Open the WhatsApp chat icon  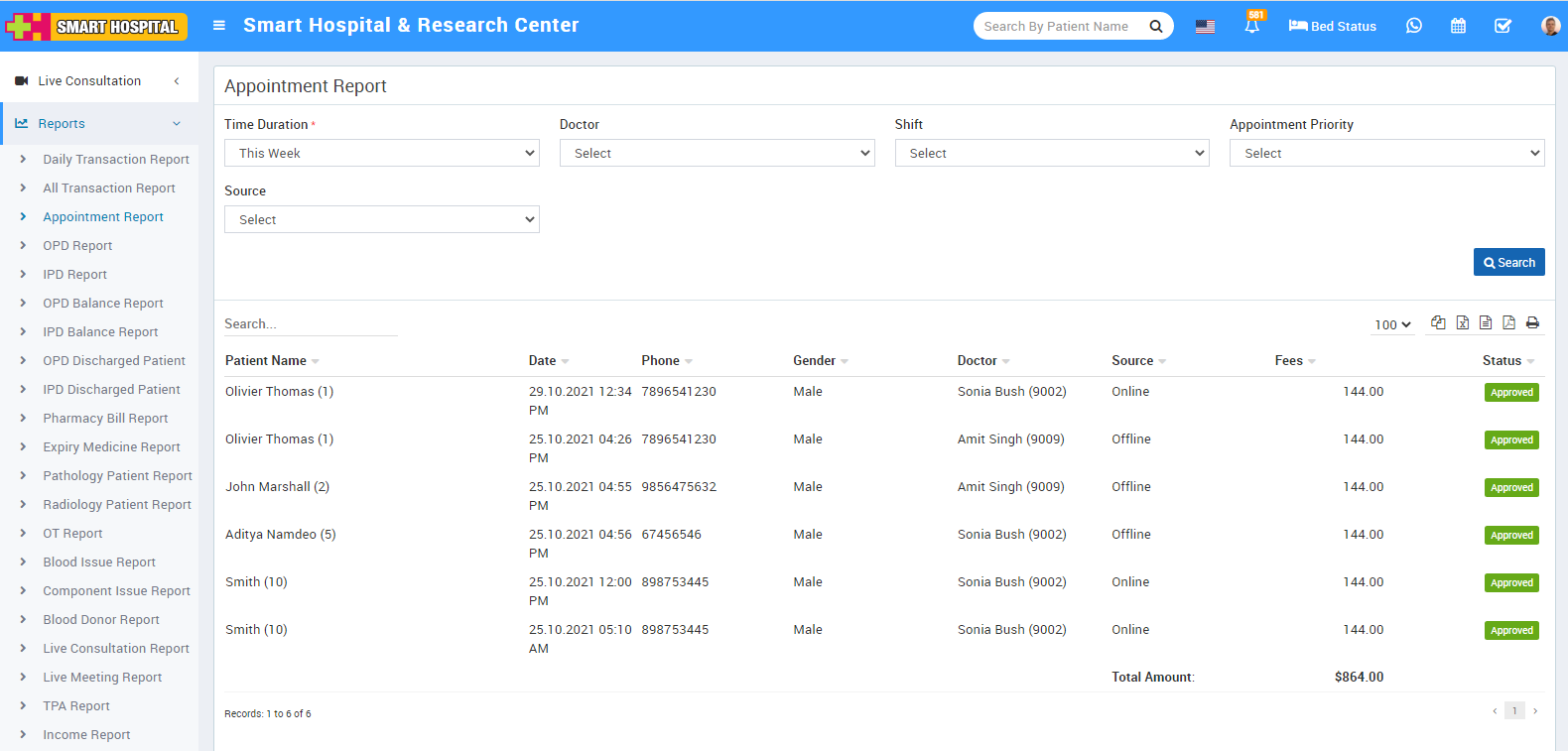[x=1413, y=26]
